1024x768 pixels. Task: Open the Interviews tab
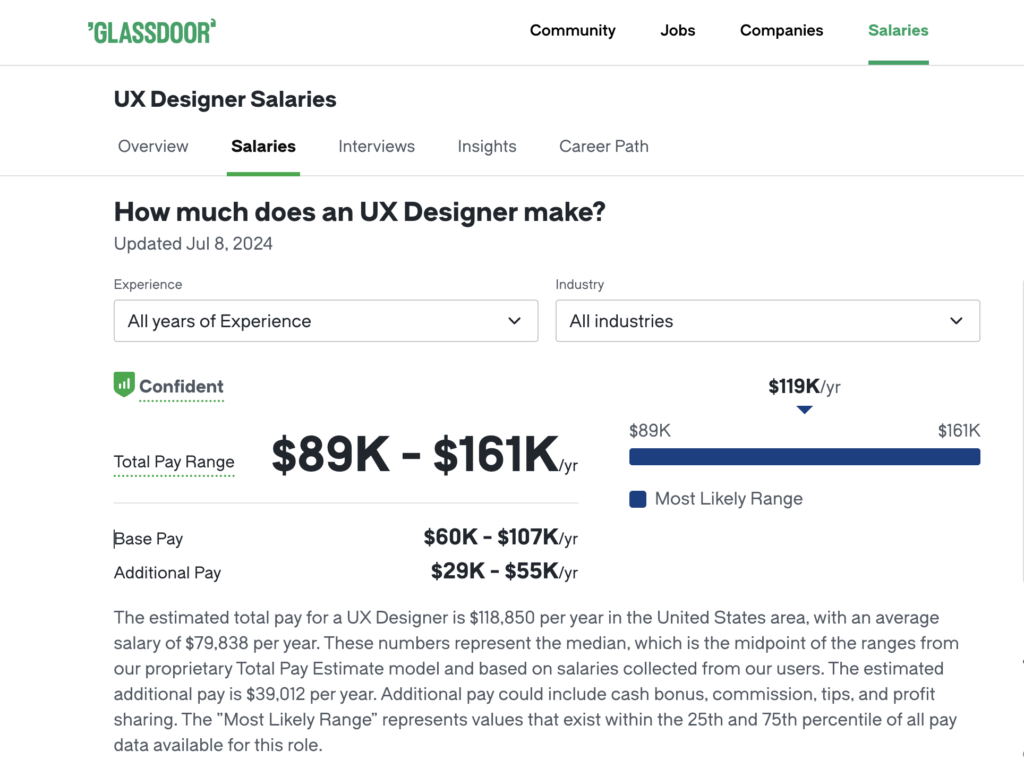coord(376,146)
